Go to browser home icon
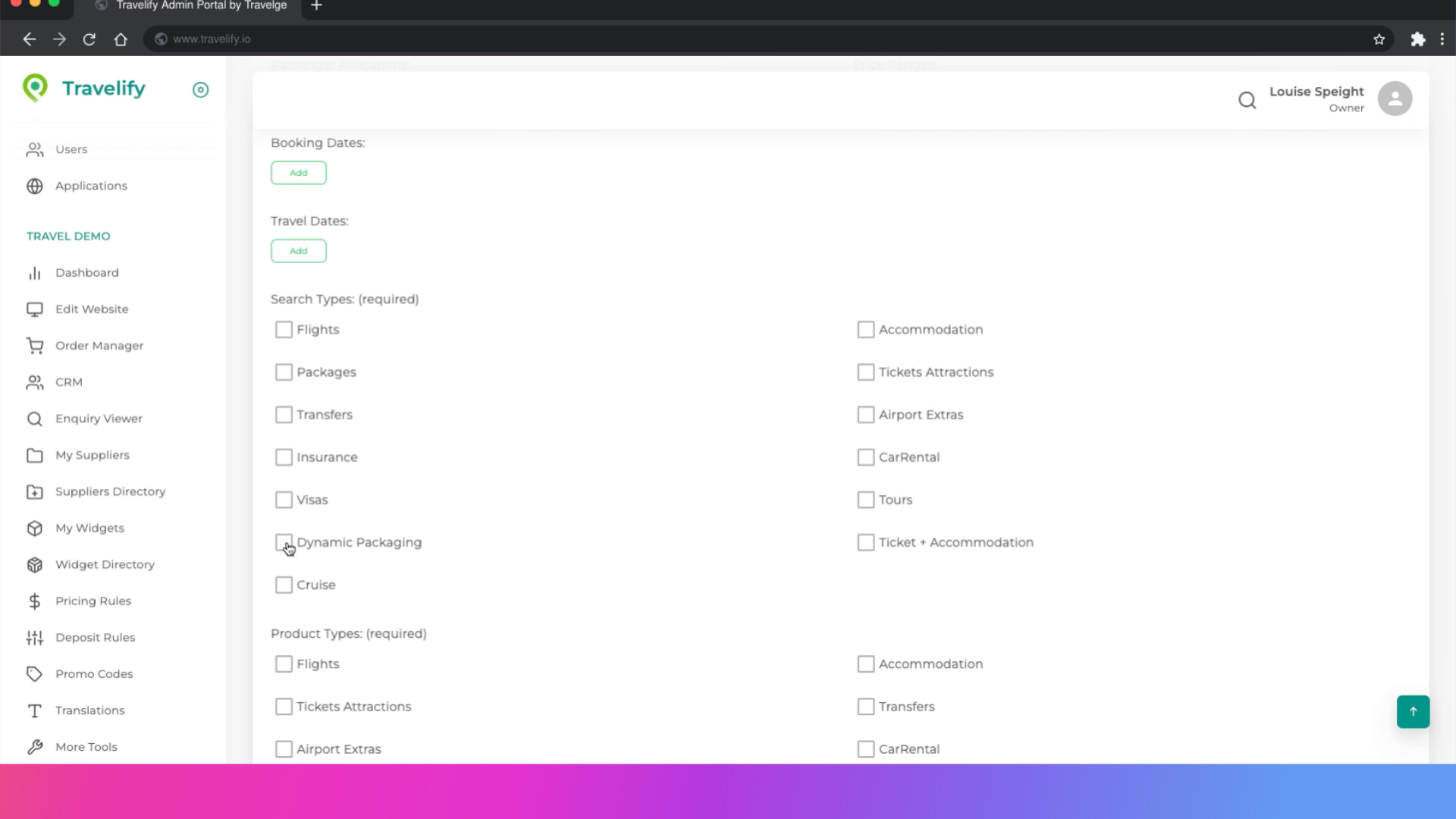 (x=121, y=39)
